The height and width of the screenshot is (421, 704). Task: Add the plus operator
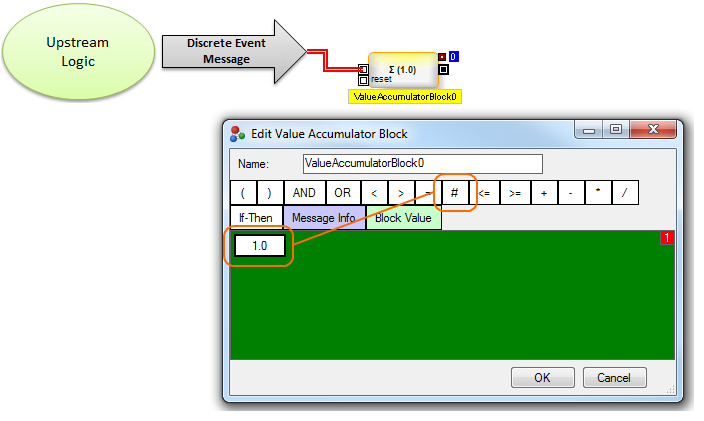[544, 193]
